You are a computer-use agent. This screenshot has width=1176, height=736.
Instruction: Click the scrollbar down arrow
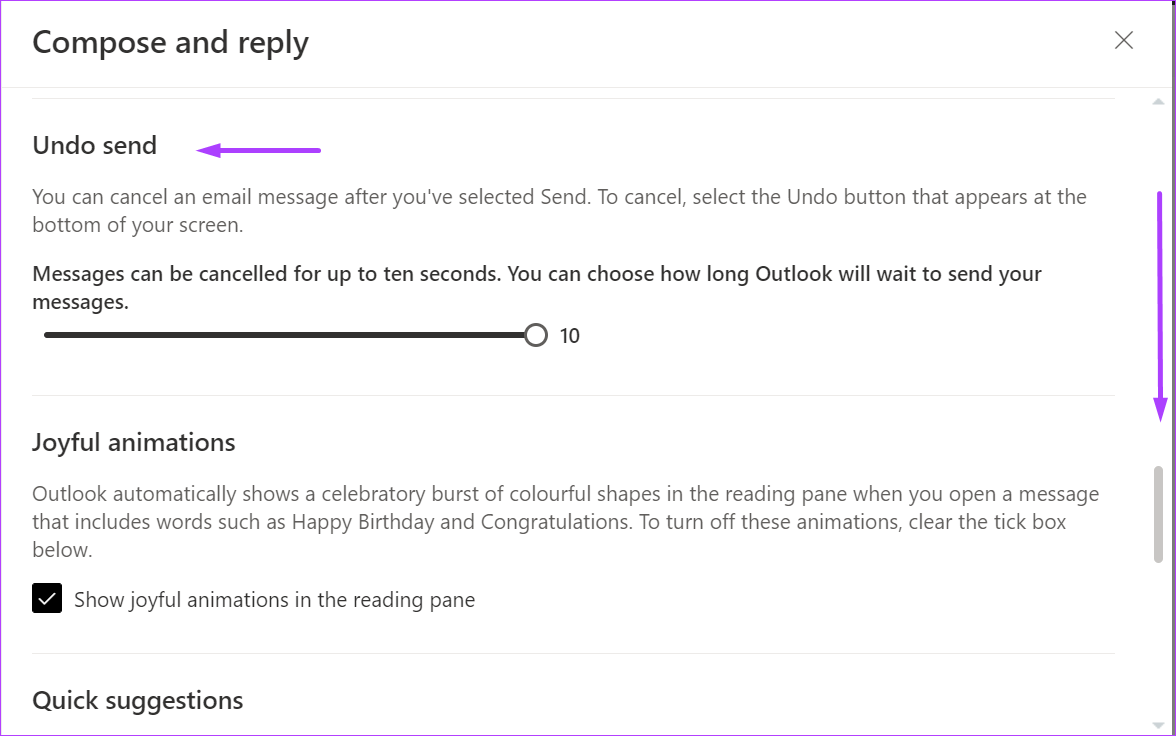1158,725
